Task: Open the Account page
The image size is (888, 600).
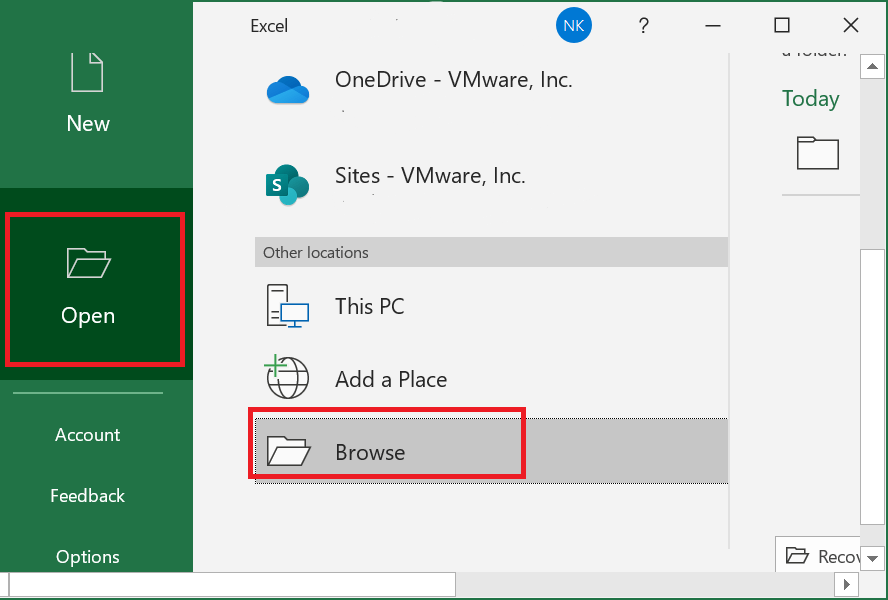Action: (88, 435)
